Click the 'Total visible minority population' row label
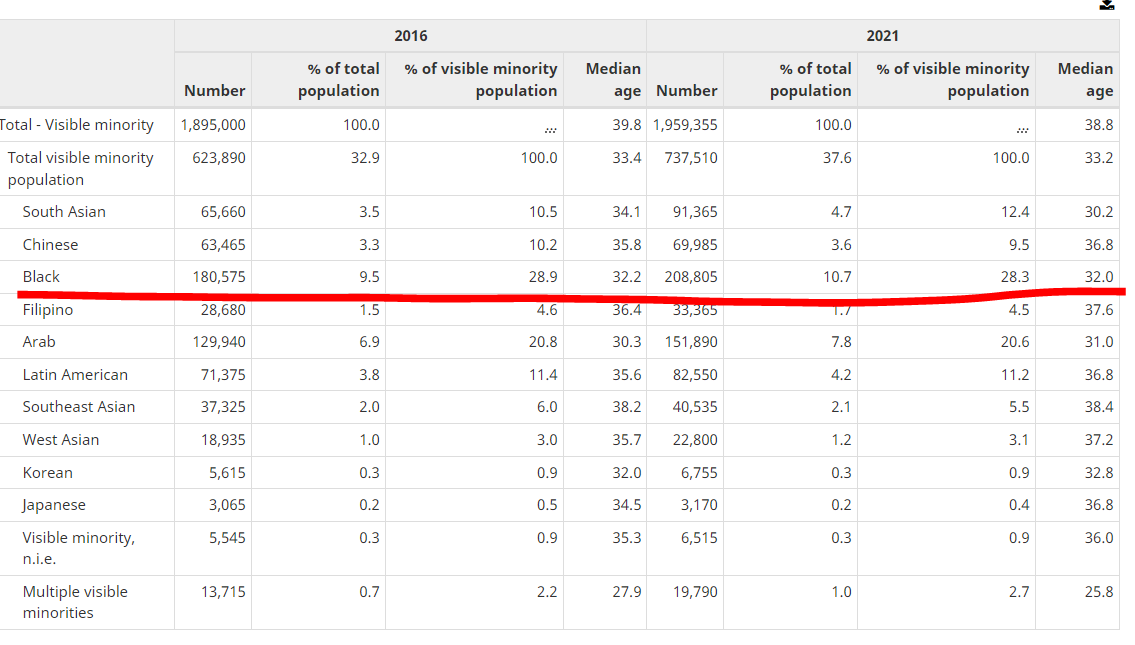1135x645 pixels. (80, 168)
